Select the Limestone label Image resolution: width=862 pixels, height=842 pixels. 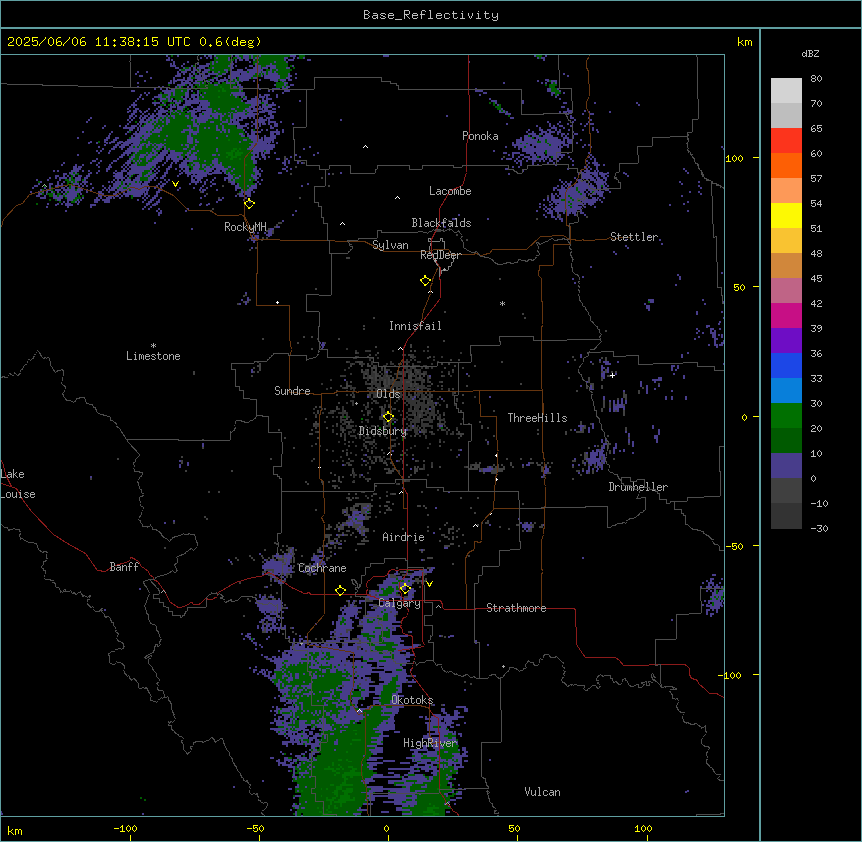[153, 356]
